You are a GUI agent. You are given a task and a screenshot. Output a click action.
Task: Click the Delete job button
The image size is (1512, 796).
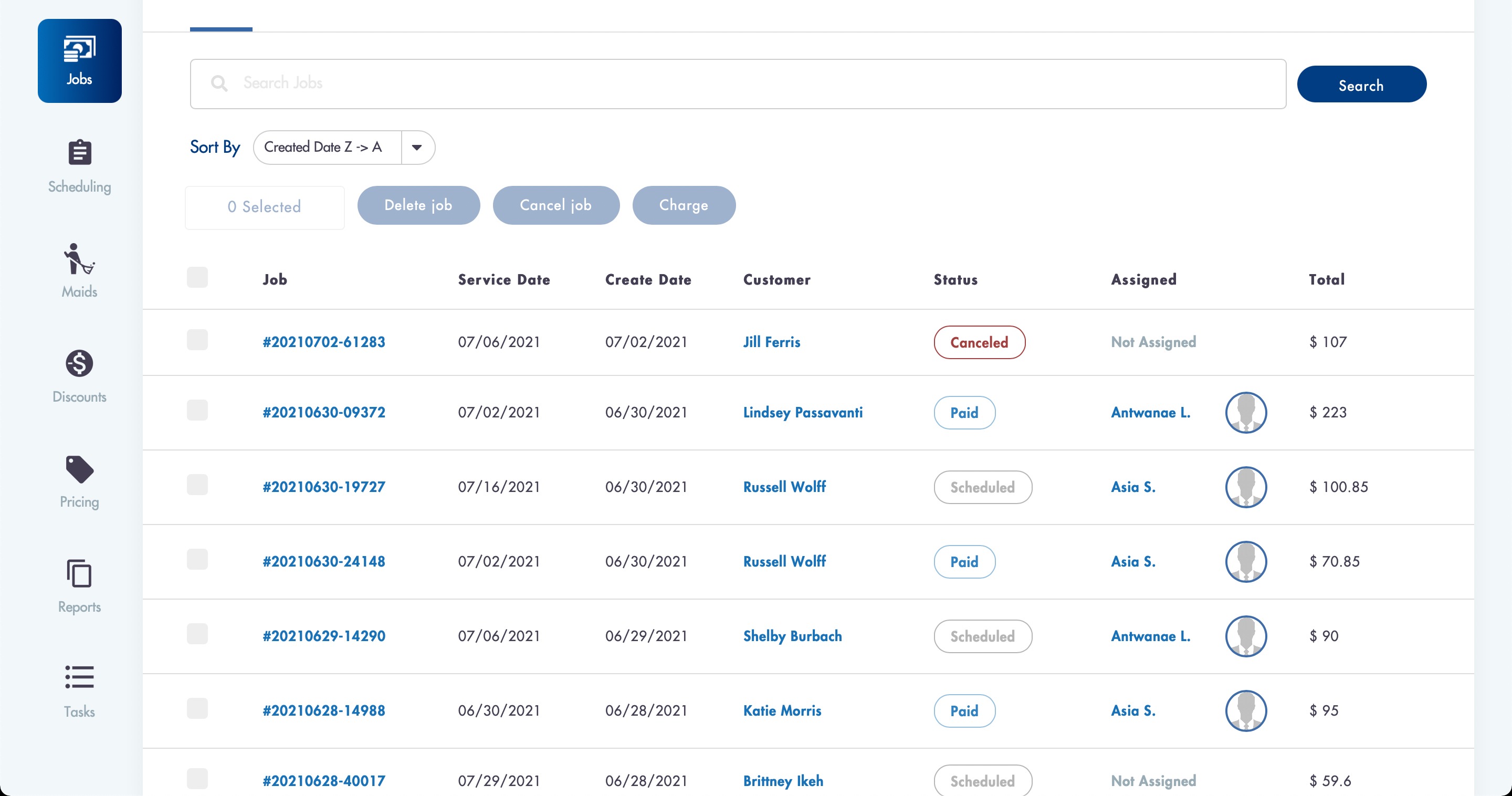(x=418, y=205)
